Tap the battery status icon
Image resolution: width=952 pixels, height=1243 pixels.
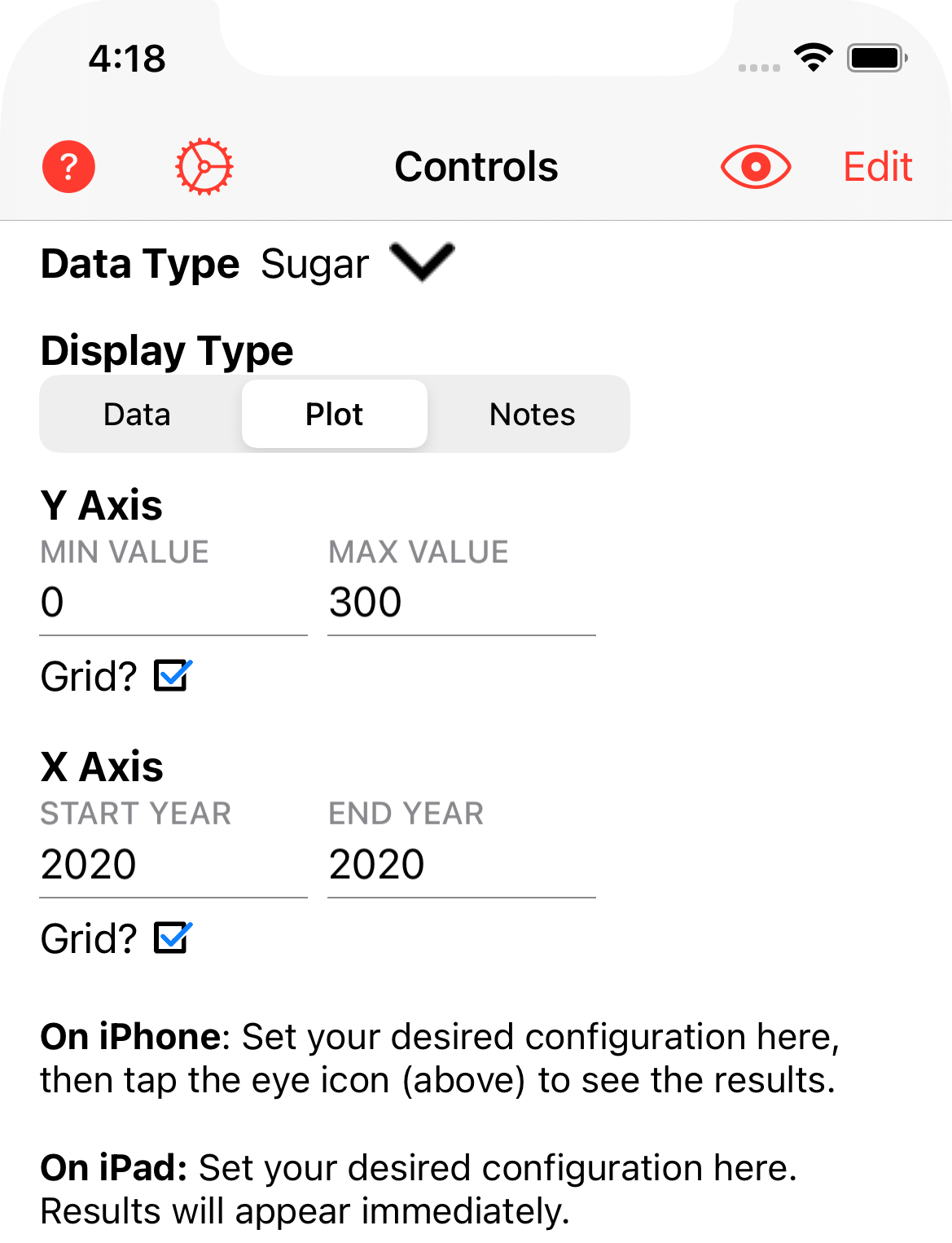pyautogui.click(x=878, y=58)
